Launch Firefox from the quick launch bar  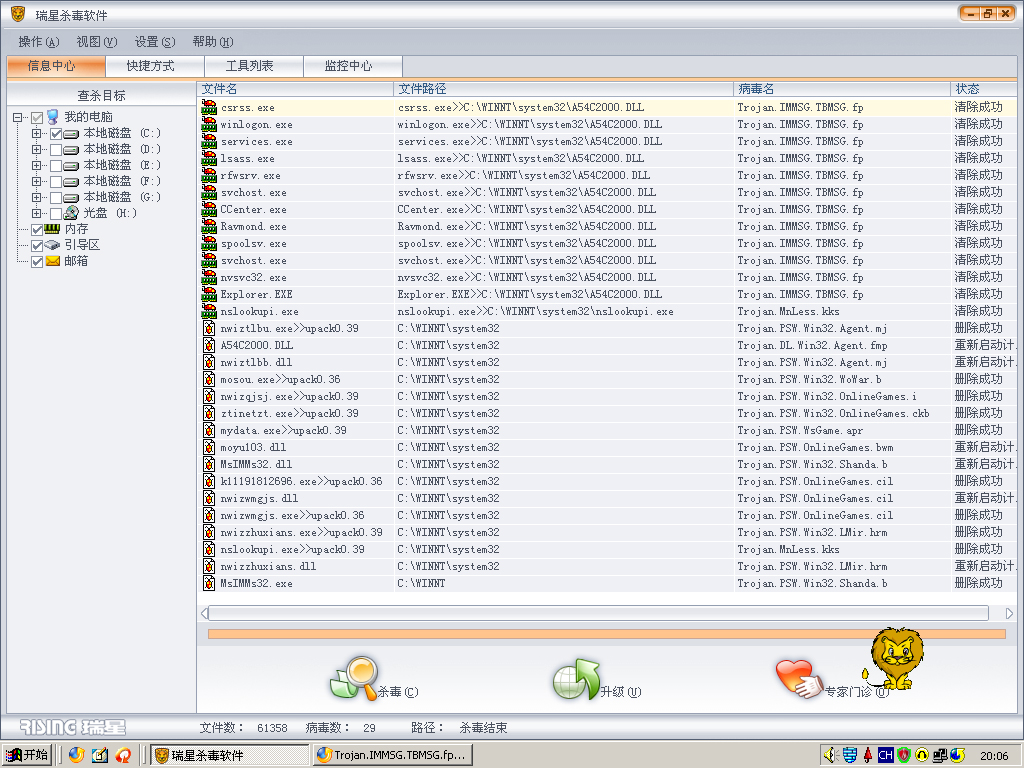coord(76,755)
